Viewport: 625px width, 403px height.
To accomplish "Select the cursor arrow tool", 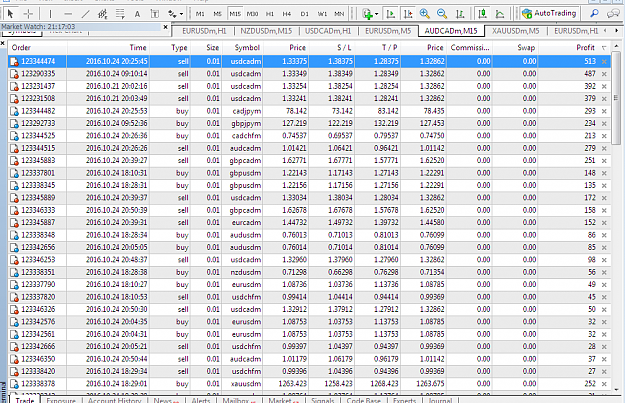I will pyautogui.click(x=10, y=14).
